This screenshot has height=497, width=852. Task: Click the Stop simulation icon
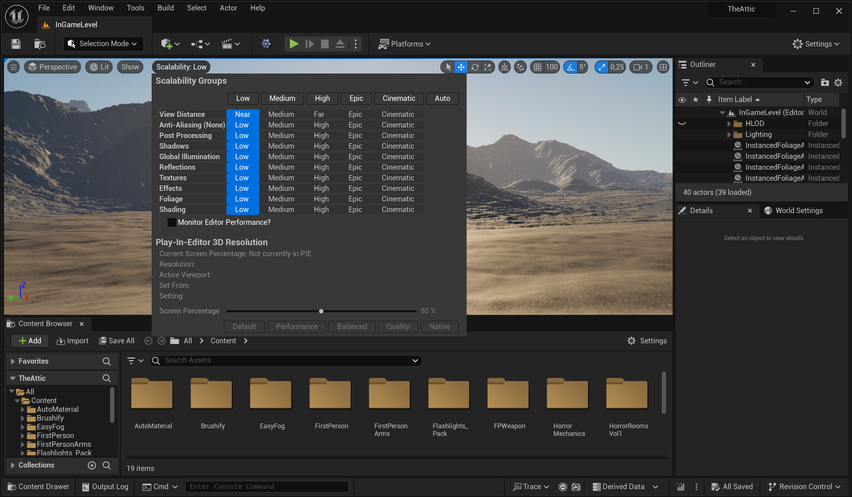point(324,44)
